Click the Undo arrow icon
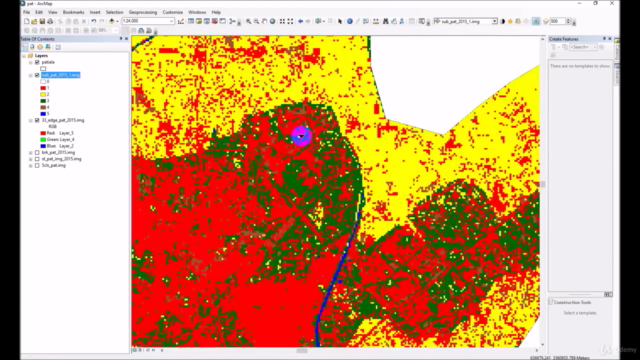The width and height of the screenshot is (640, 360). [94, 21]
